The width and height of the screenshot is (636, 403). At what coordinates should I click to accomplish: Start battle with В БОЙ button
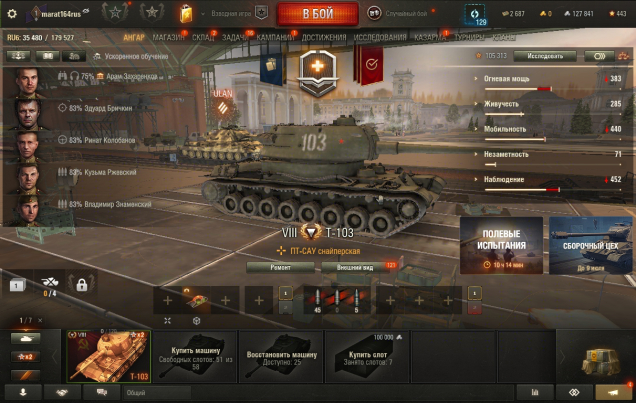[318, 14]
